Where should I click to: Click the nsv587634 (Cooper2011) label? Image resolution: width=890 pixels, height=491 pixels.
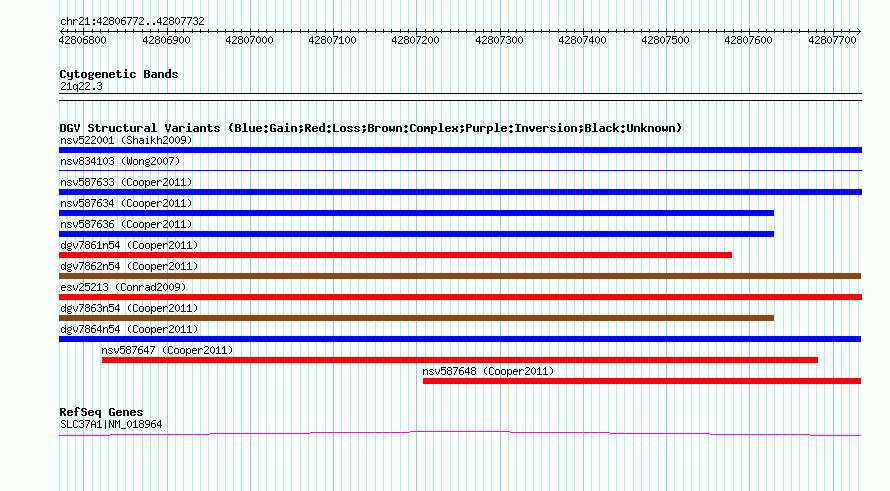point(126,203)
